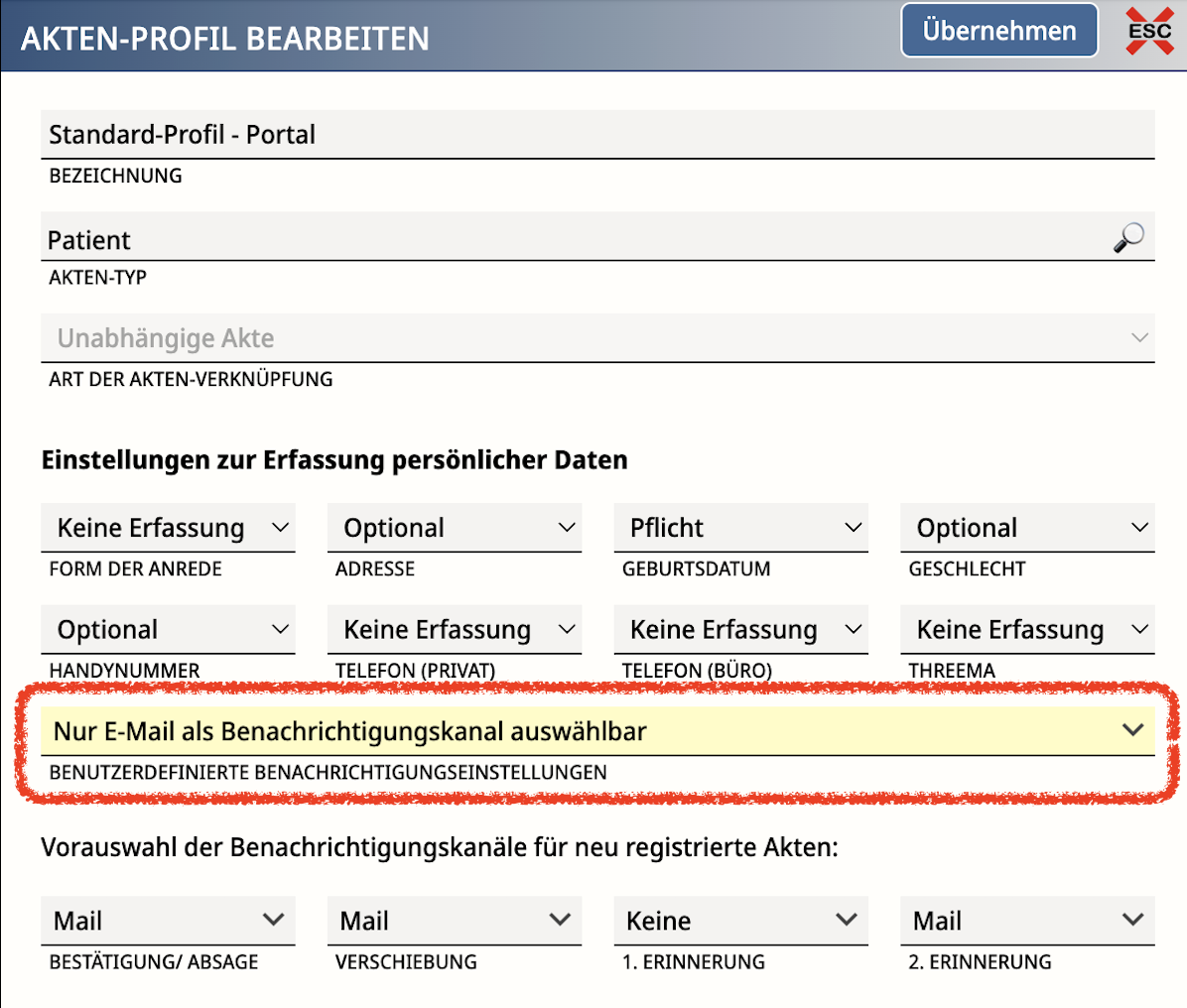Open the Form der Anrede dropdown
1187x1008 pixels.
[168, 528]
